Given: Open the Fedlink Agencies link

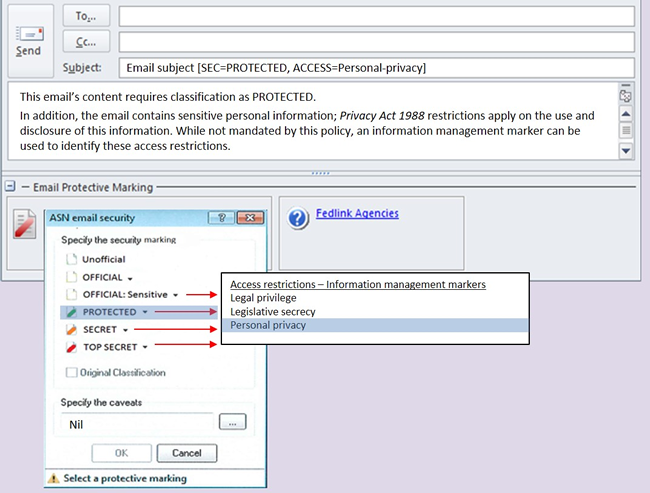Looking at the screenshot, I should [357, 213].
